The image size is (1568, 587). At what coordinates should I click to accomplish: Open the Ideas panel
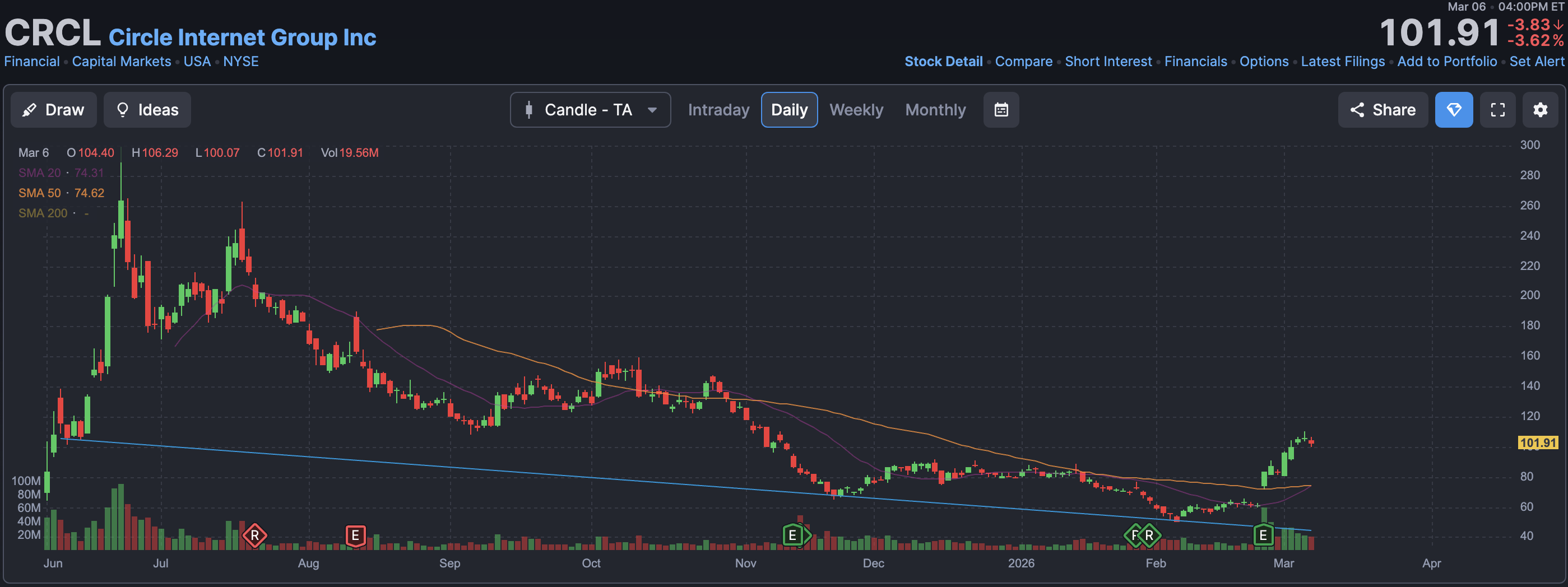tap(147, 109)
